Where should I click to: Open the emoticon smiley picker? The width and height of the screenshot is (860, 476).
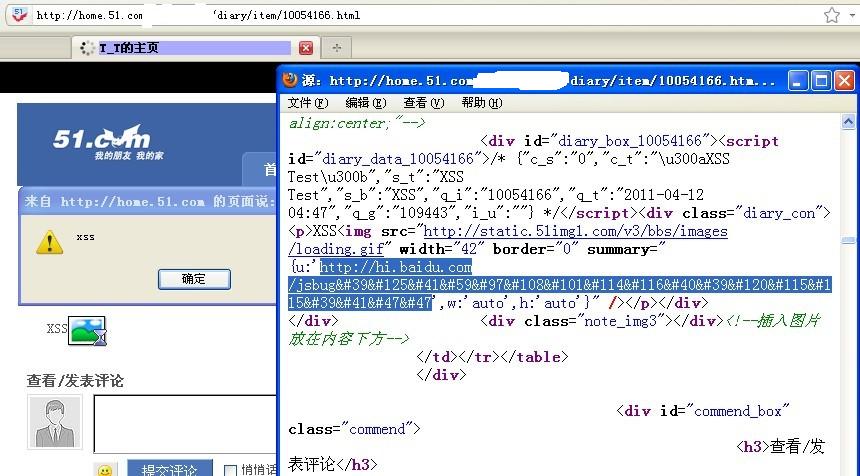point(105,470)
